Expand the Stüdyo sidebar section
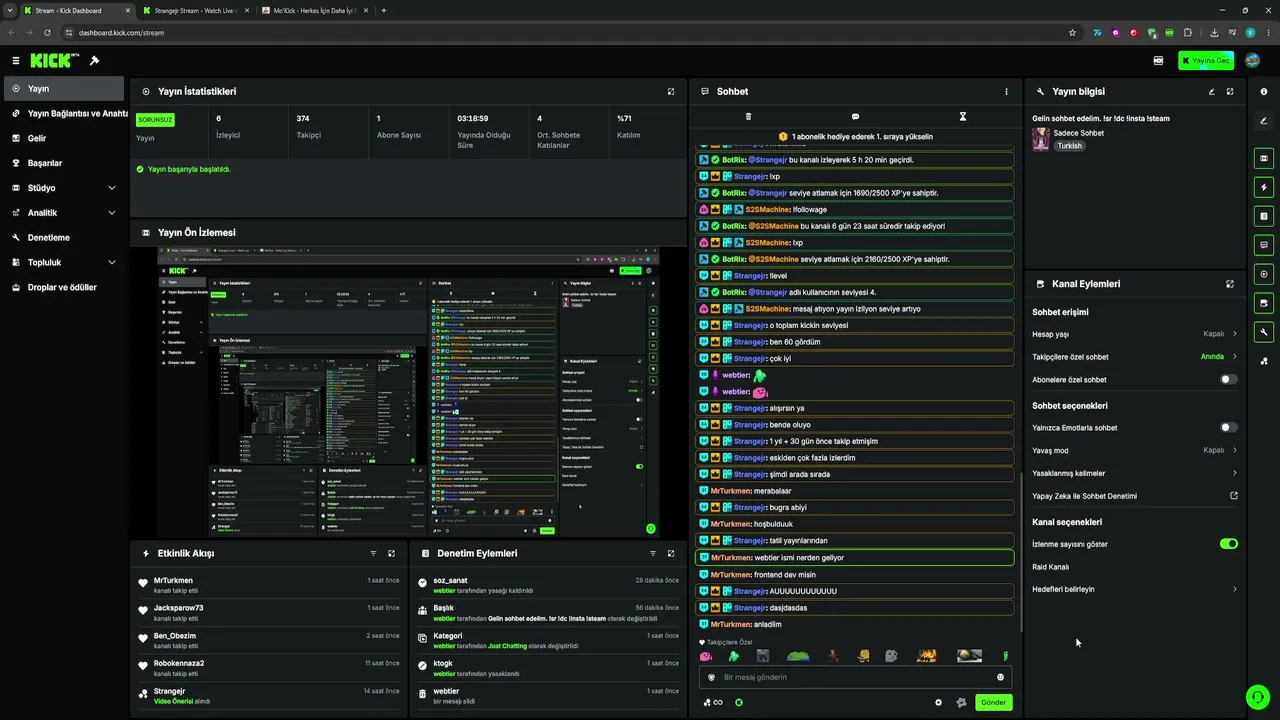Viewport: 1280px width, 720px height. click(x=62, y=188)
